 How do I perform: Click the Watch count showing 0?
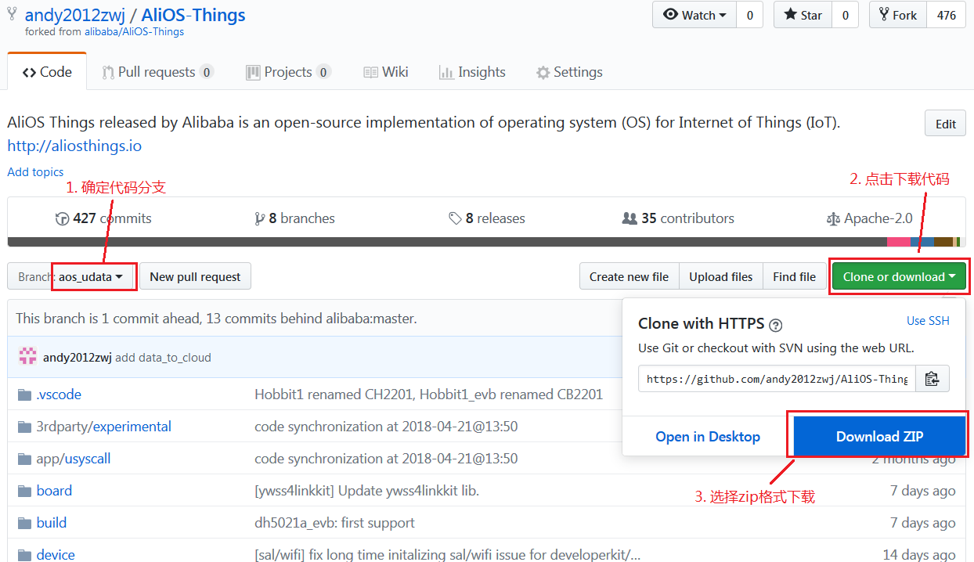(750, 15)
